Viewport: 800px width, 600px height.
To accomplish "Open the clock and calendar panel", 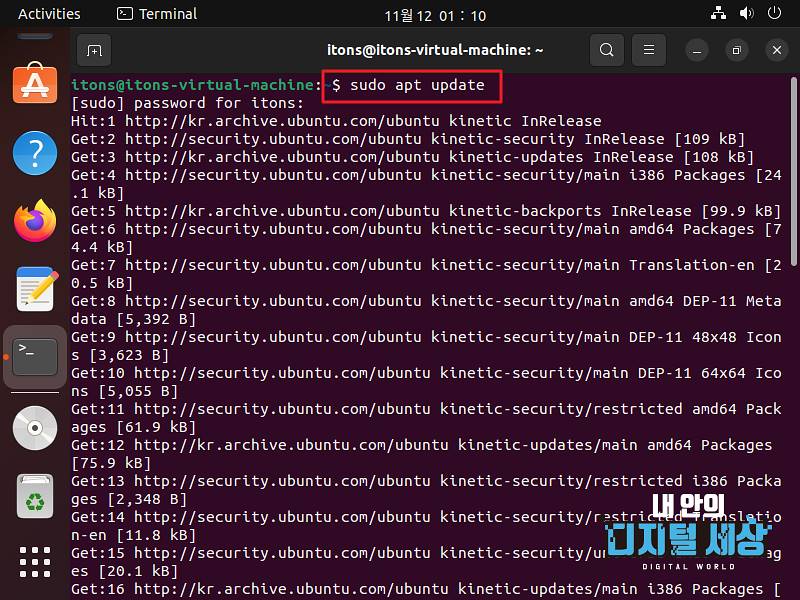I will [x=435, y=15].
